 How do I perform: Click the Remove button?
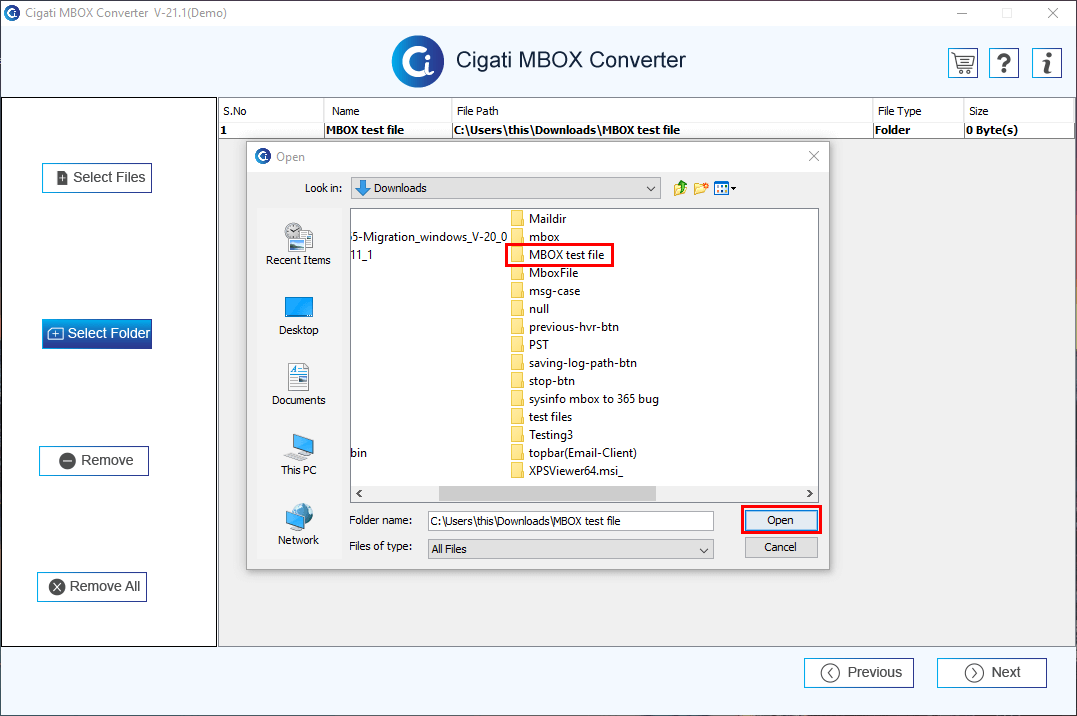click(x=94, y=461)
